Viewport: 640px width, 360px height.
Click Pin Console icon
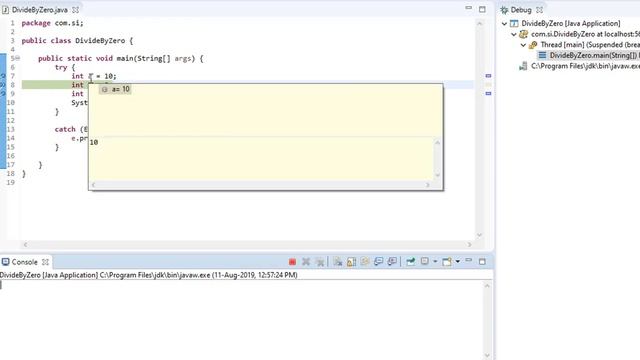pyautogui.click(x=410, y=262)
